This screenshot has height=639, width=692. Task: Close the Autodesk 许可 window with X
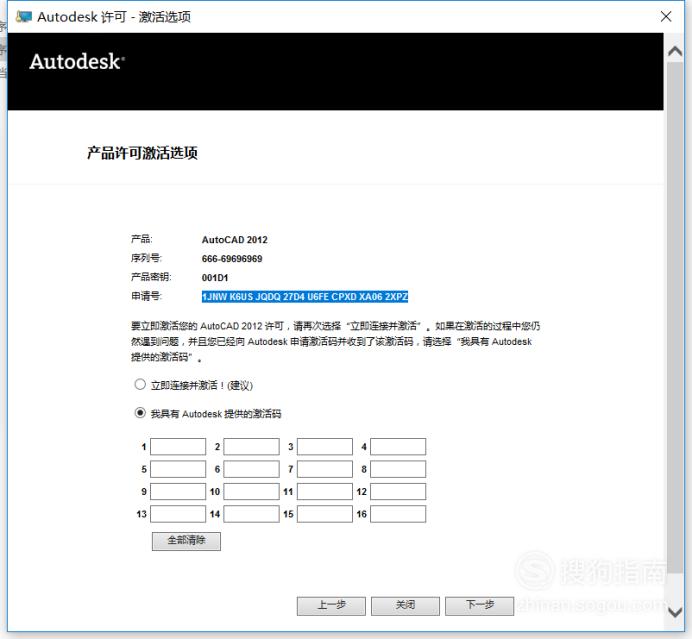coord(666,17)
